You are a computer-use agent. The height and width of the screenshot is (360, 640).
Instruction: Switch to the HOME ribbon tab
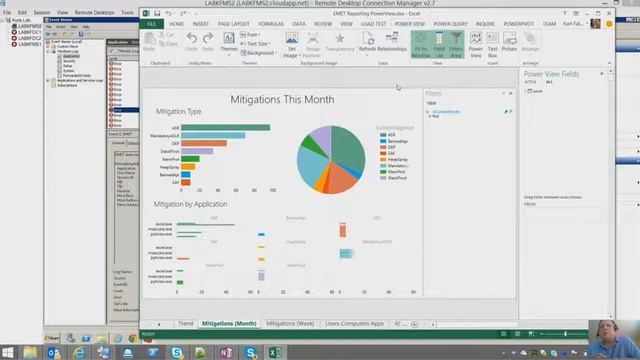(176, 24)
